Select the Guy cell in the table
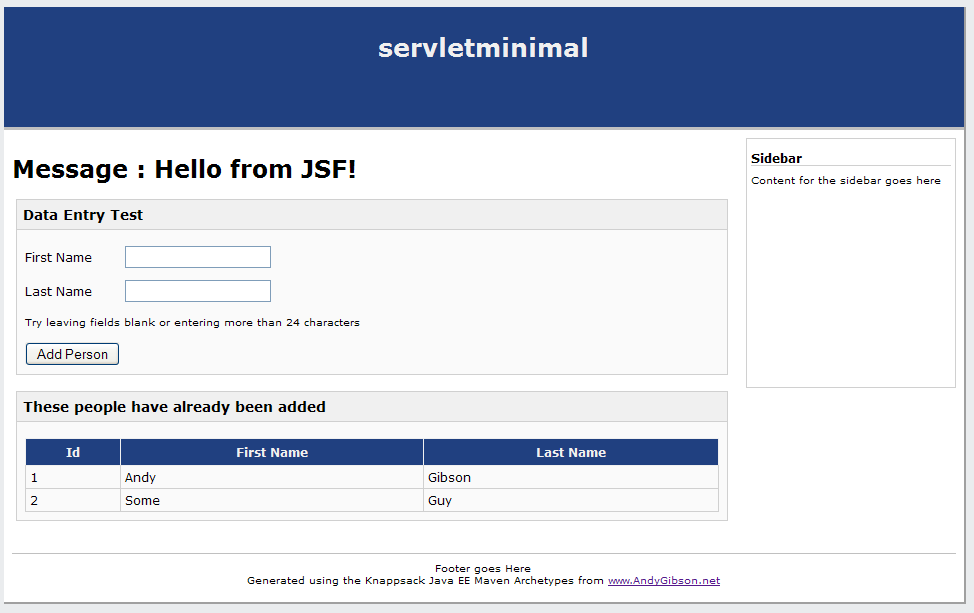Image resolution: width=974 pixels, height=613 pixels. [x=571, y=501]
